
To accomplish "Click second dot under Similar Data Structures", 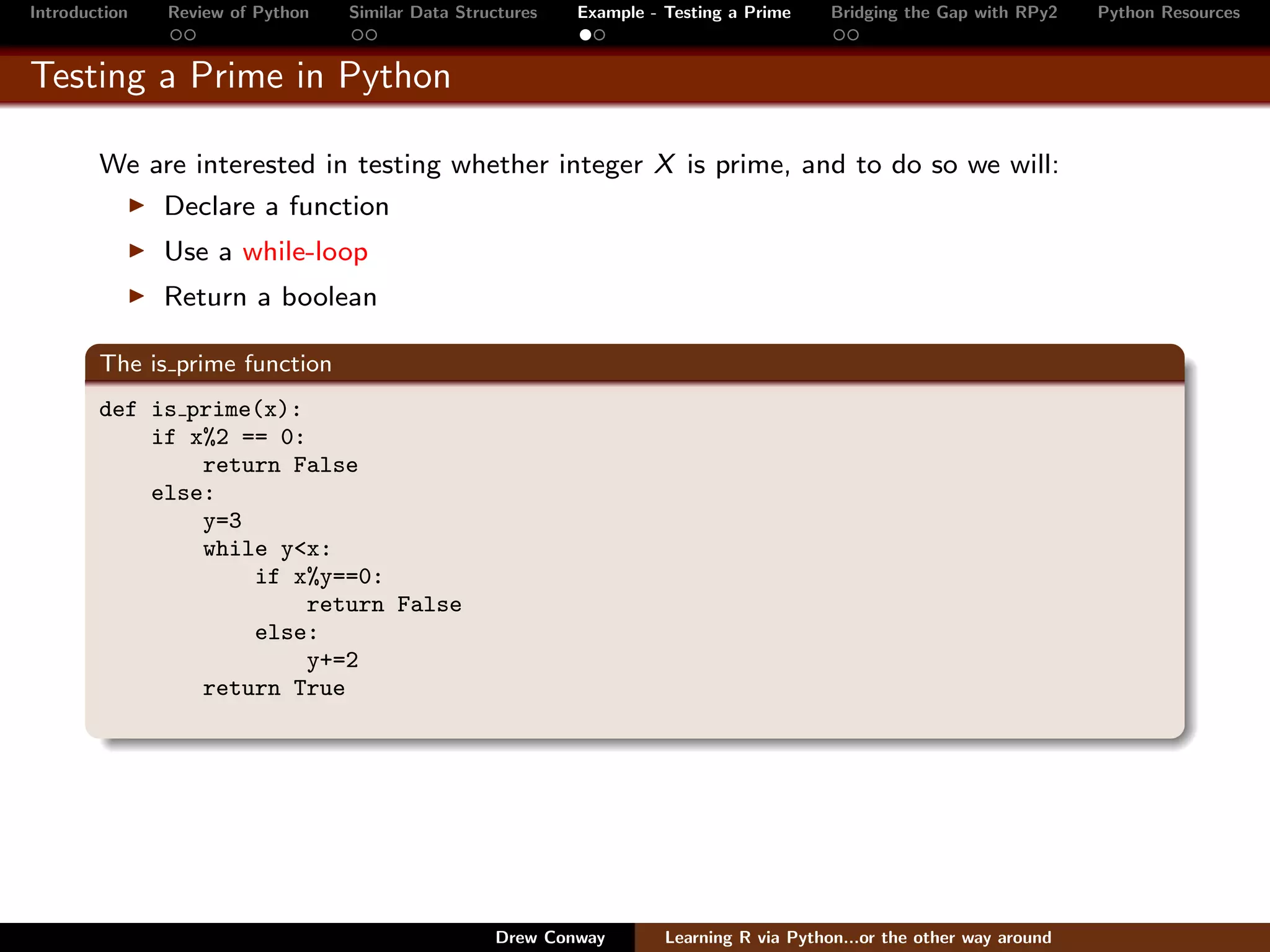I will pyautogui.click(x=371, y=35).
